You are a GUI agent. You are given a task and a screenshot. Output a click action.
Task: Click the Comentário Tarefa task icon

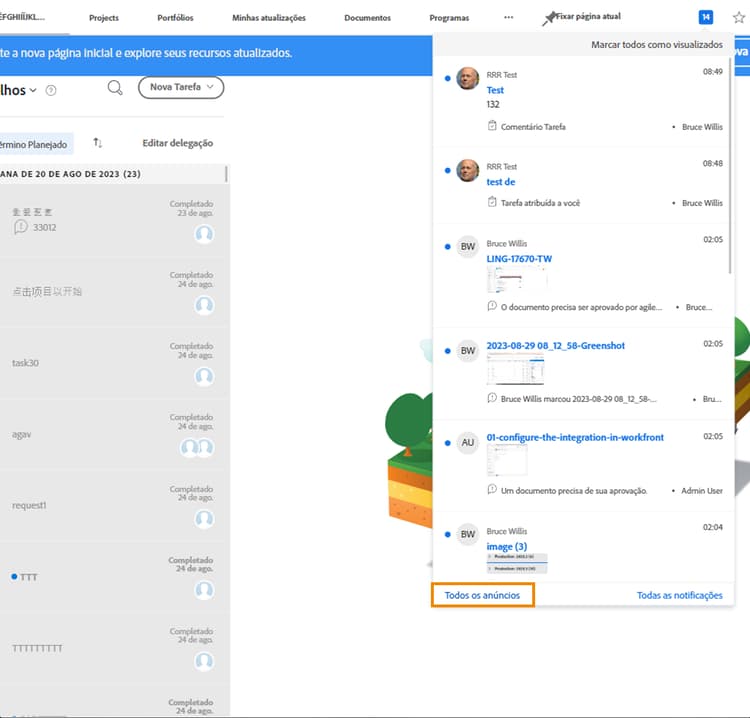pos(492,126)
